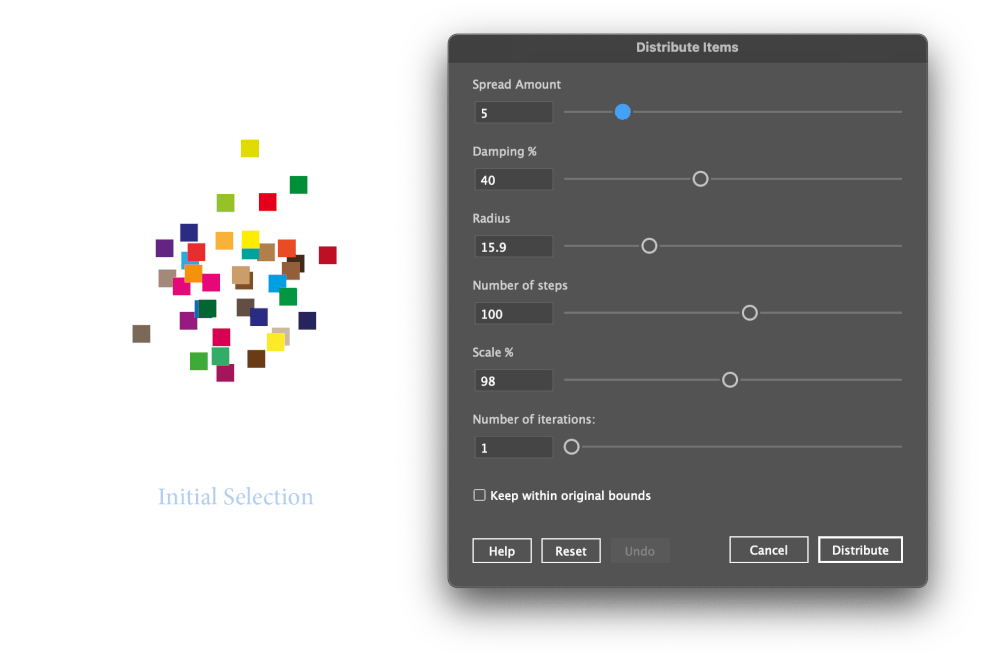Viewport: 998px width, 658px height.
Task: Click the grayed-out Undo button
Action: pyautogui.click(x=639, y=550)
